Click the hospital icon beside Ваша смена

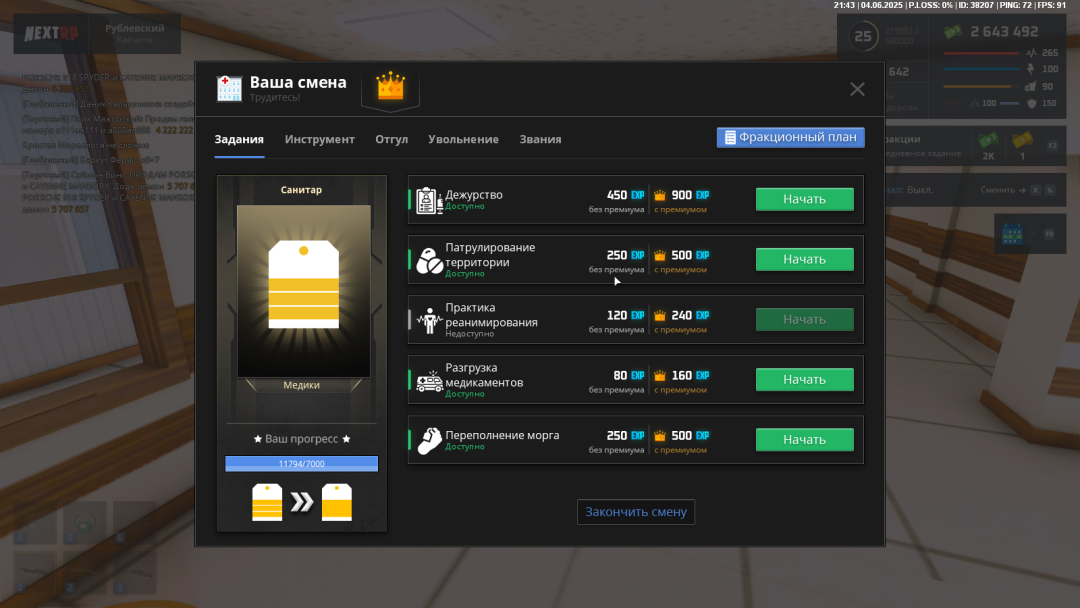(x=229, y=88)
